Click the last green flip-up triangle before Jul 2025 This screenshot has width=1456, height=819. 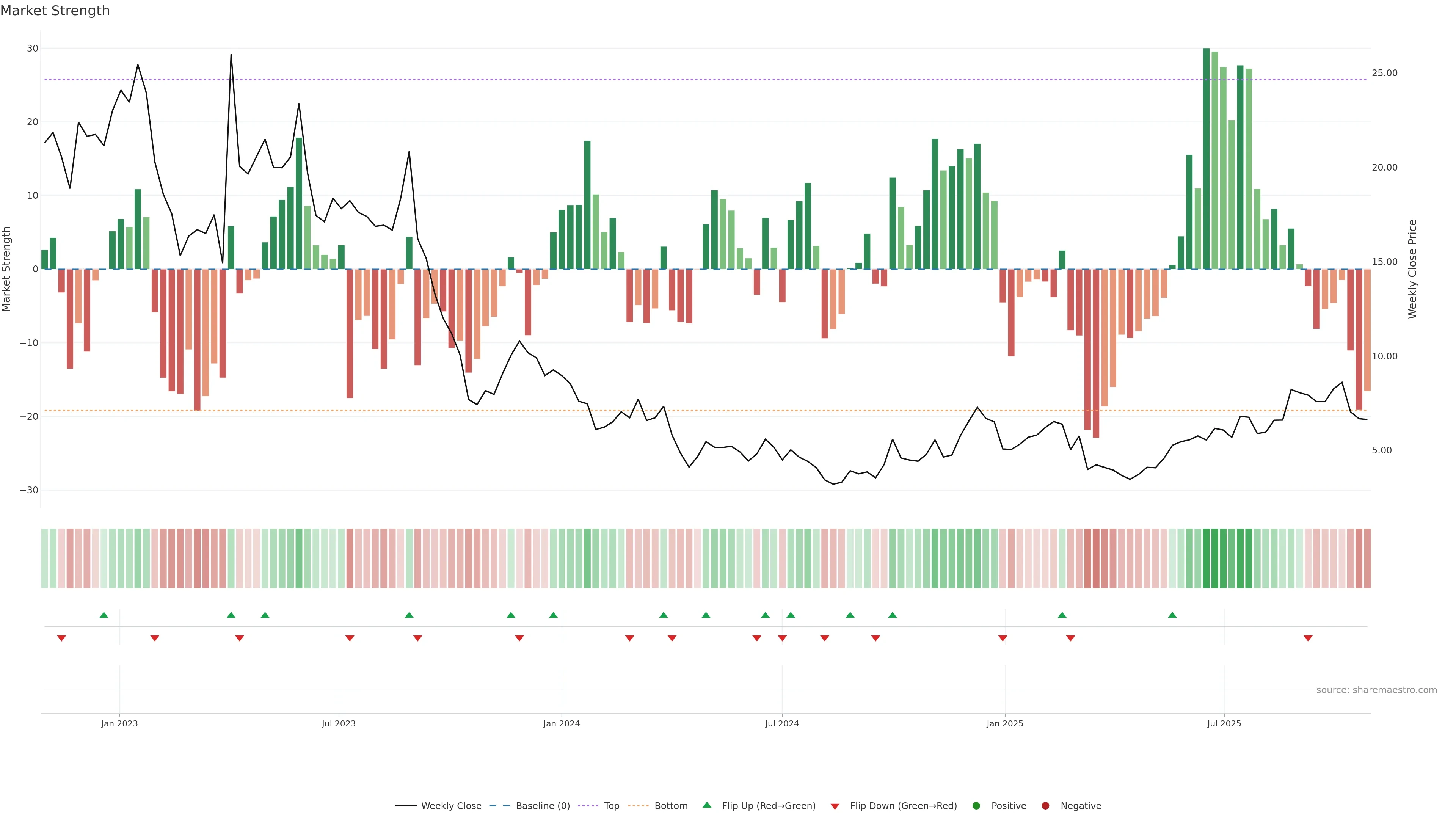(1172, 615)
